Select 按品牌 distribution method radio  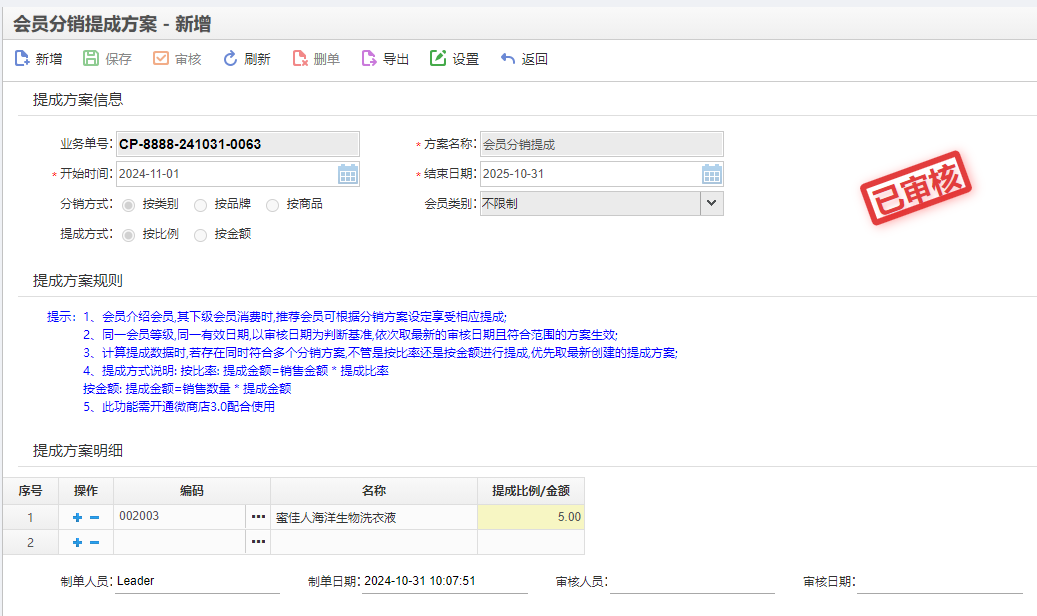[x=200, y=205]
